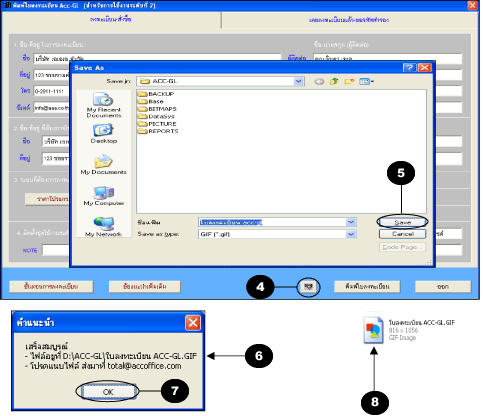Click the phone field with 0-2911-1111
The image size is (483, 416).
[52, 91]
